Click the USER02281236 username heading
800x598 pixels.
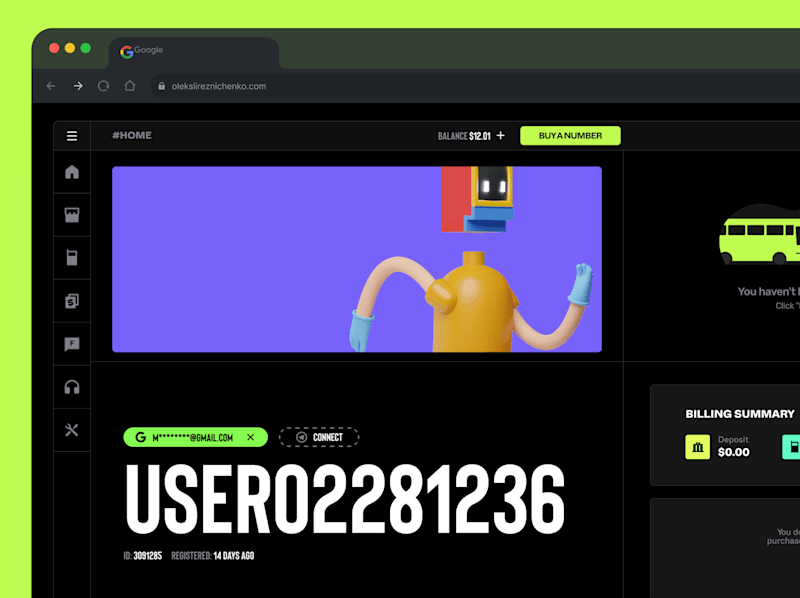pos(345,499)
